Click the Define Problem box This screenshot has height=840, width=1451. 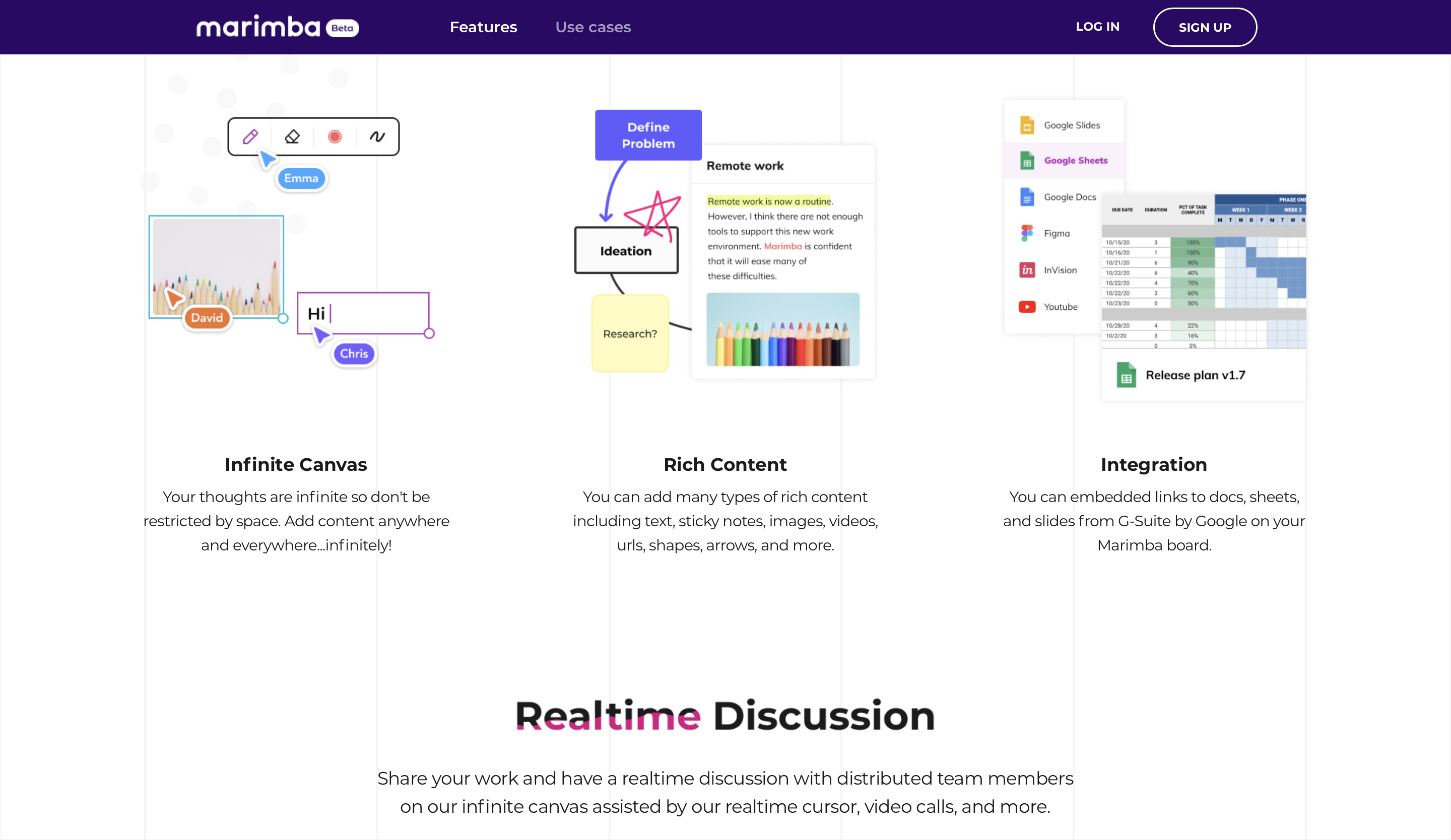click(648, 135)
